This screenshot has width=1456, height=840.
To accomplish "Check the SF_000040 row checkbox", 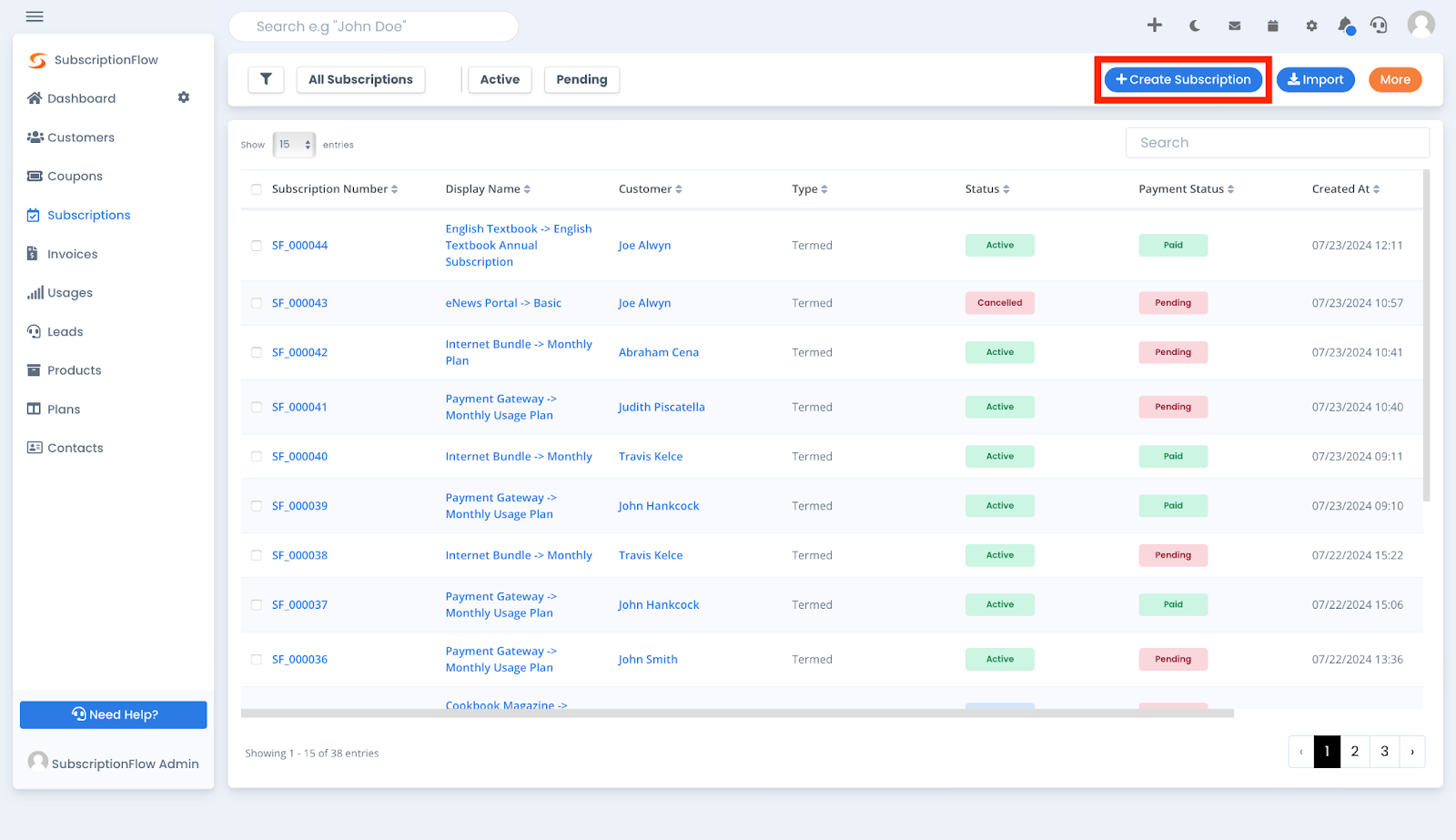I will point(257,457).
